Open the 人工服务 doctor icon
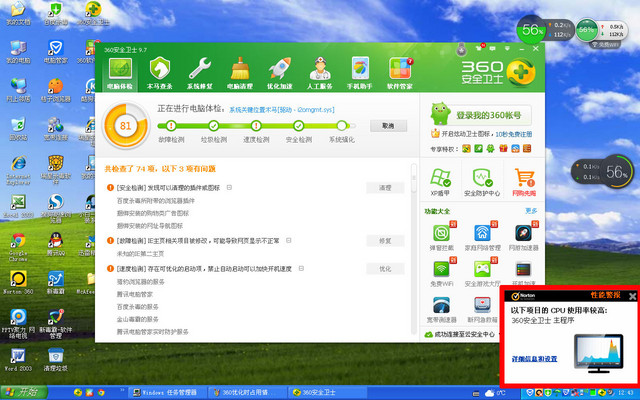640x400 pixels. [320, 71]
